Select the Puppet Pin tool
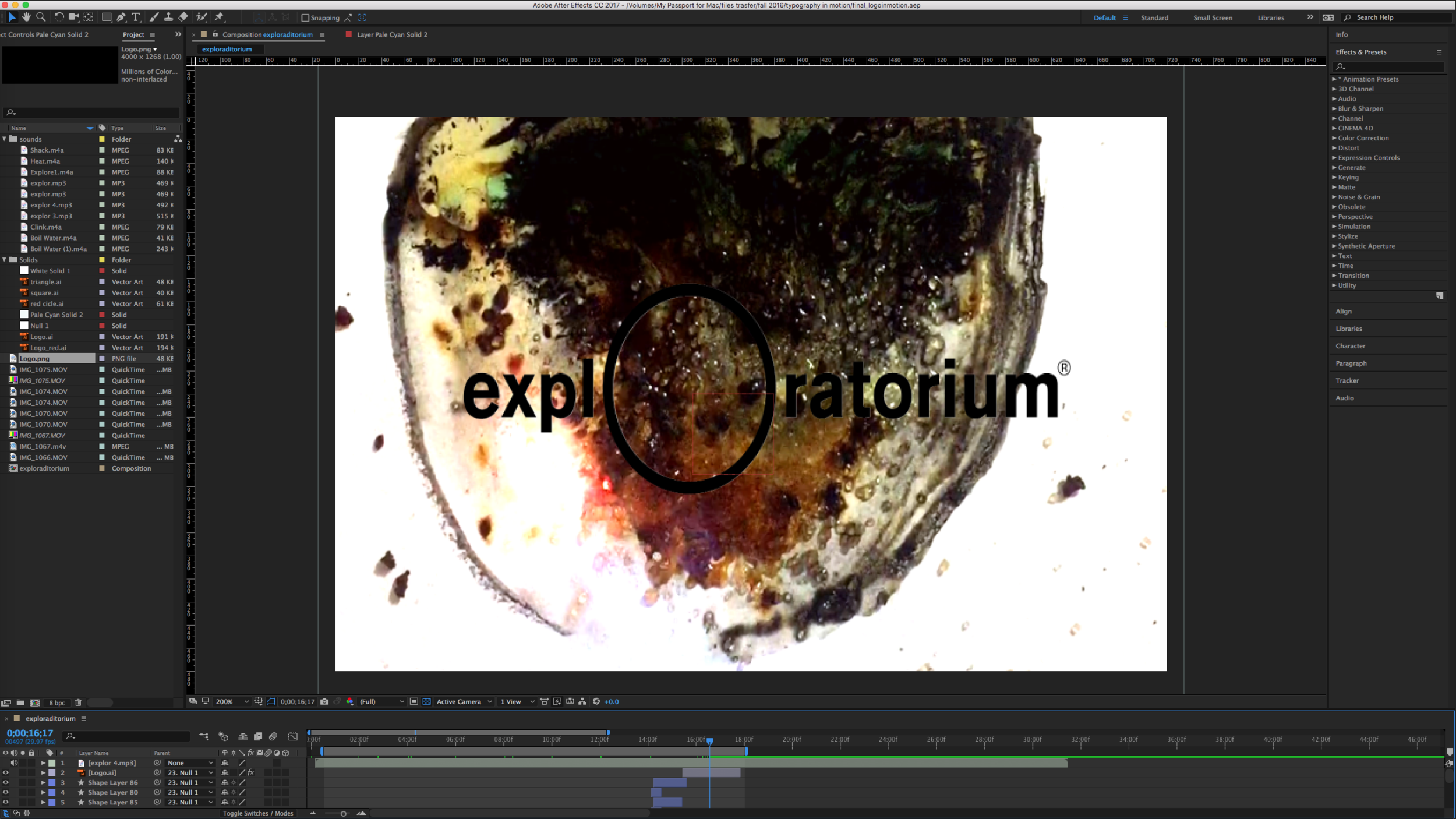The image size is (1456, 819). pos(220,17)
